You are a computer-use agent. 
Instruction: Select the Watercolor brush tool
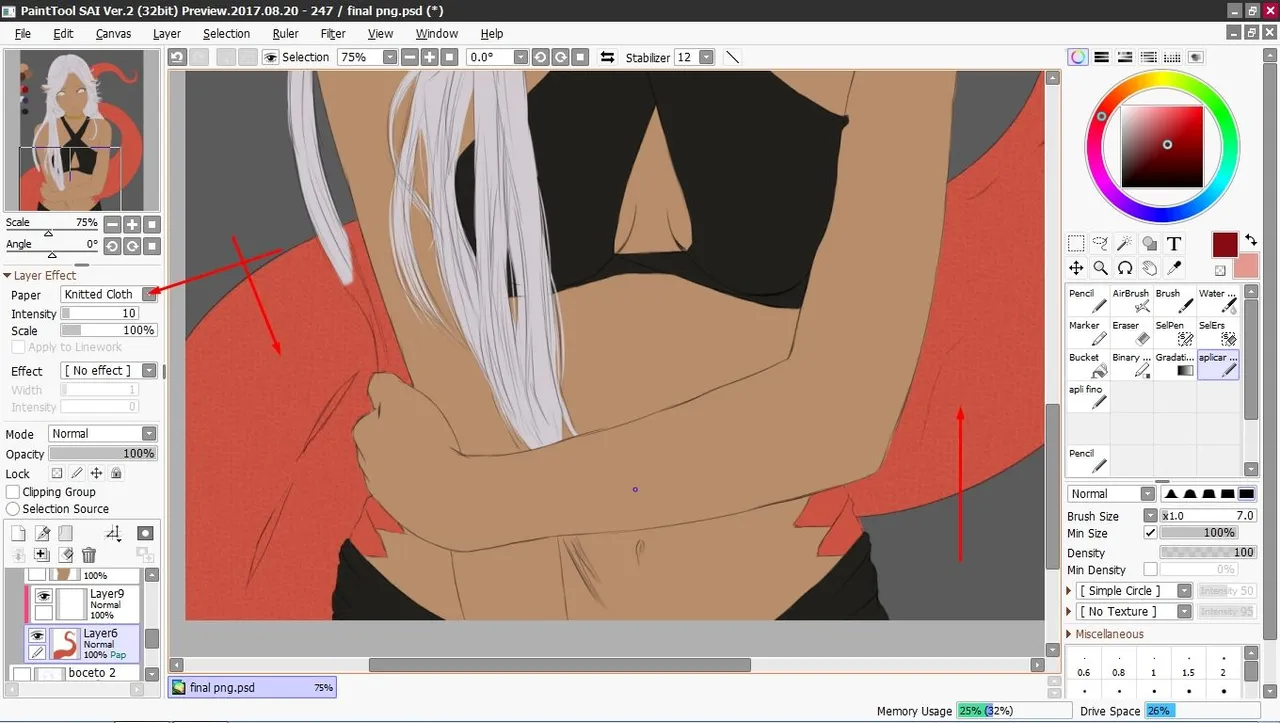[x=1218, y=301]
